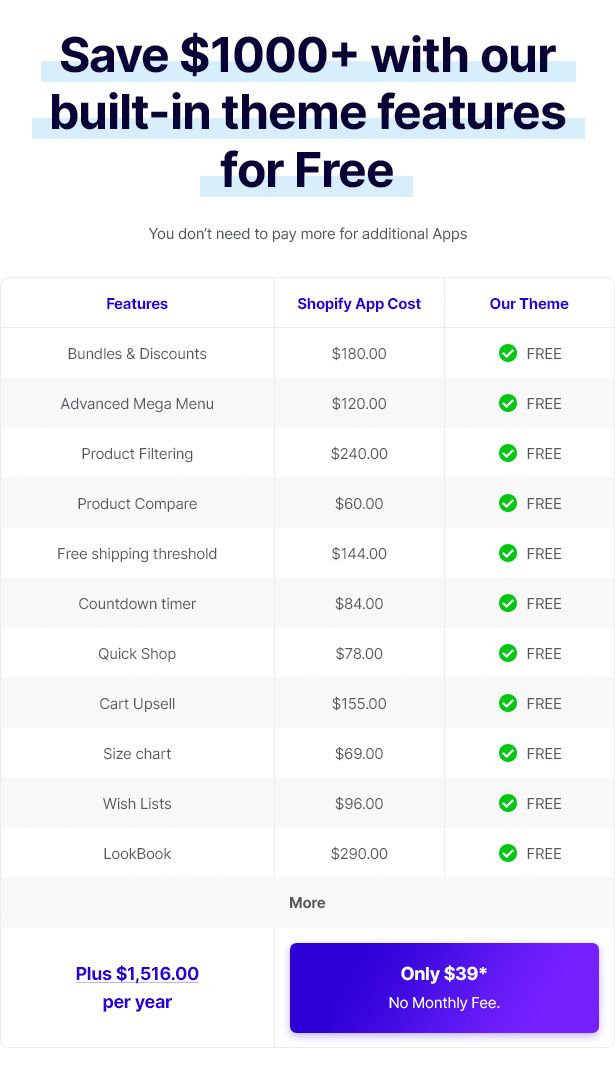Click the green checkmark for Cart Upsell
The width and height of the screenshot is (615, 1080).
pos(508,703)
